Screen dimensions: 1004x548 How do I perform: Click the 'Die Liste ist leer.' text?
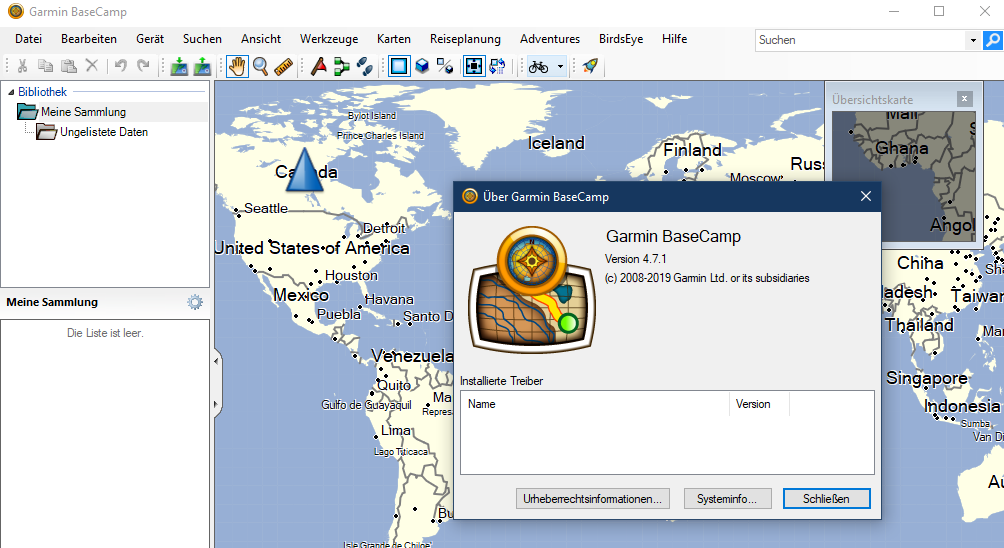(x=105, y=333)
